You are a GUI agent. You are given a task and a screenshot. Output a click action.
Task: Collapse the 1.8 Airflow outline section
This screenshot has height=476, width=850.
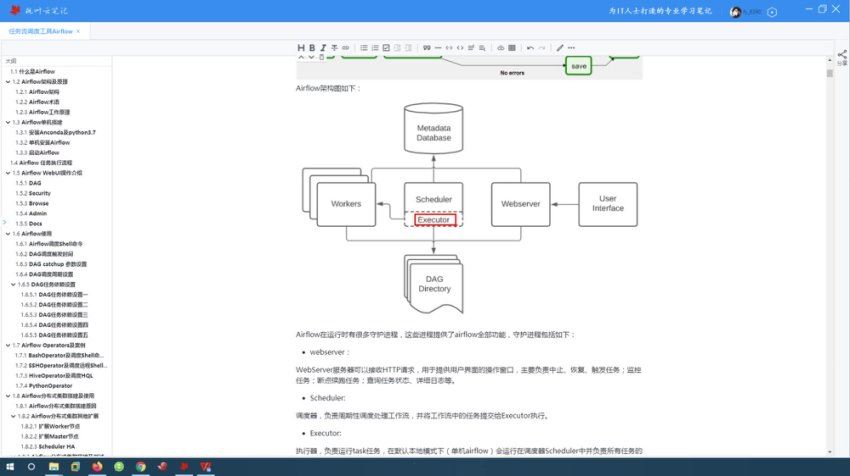point(8,396)
